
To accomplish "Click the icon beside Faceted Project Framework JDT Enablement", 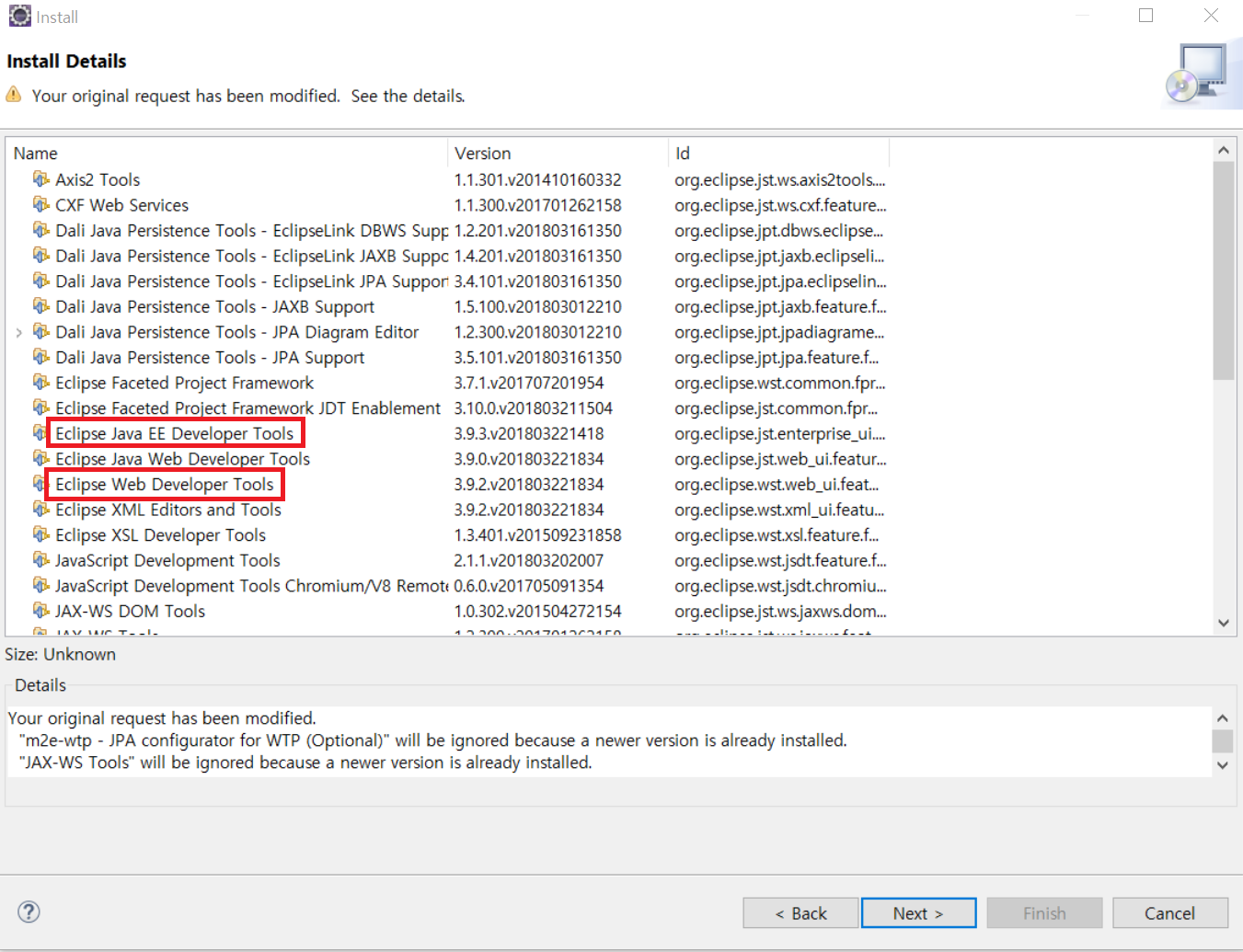I will tap(41, 407).
